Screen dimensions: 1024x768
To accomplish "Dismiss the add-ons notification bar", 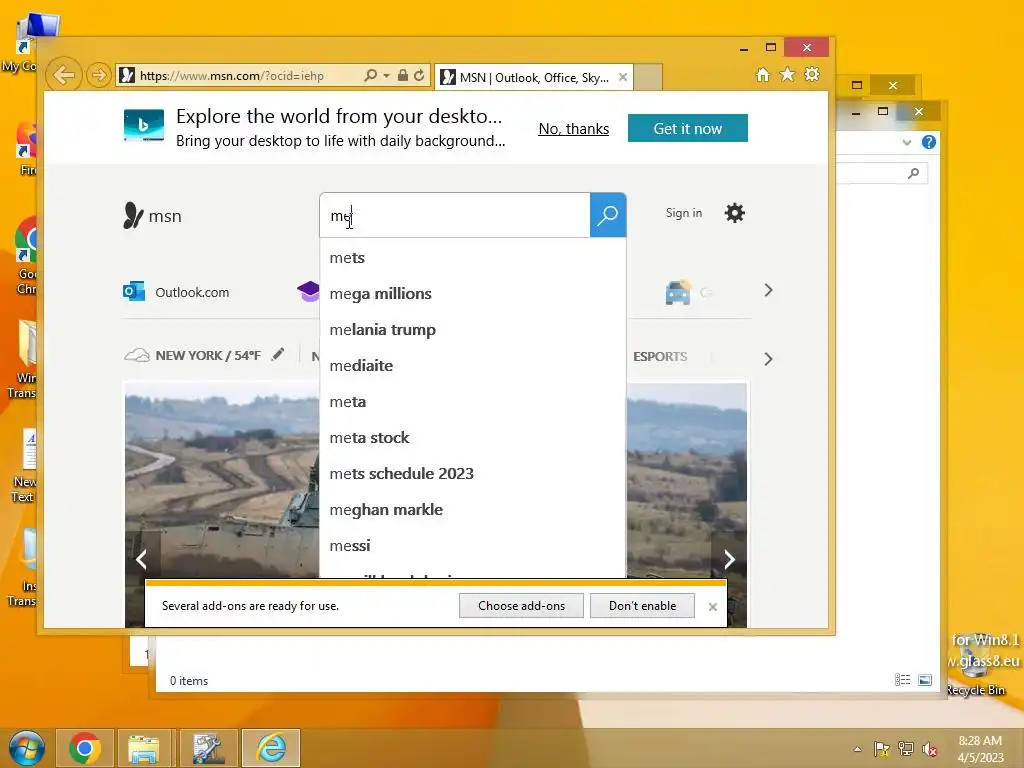I will click(712, 607).
